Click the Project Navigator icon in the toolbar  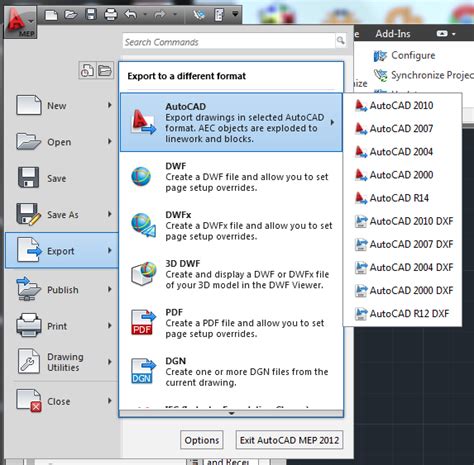(199, 15)
